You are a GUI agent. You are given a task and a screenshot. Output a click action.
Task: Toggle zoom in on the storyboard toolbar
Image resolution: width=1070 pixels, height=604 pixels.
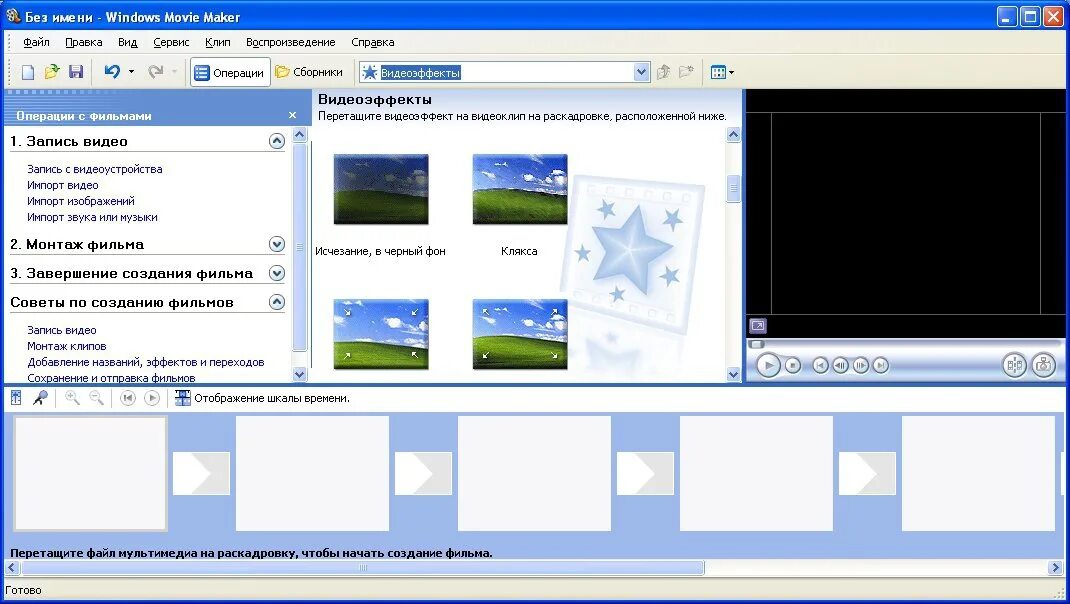[70, 397]
